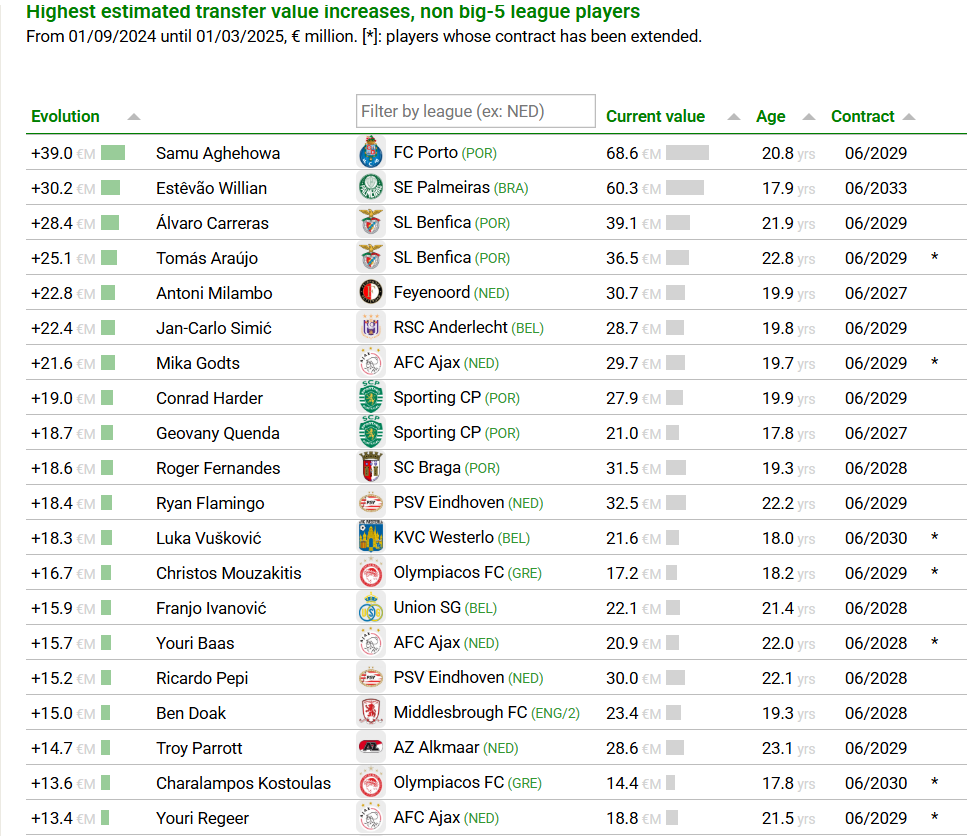
Task: Sort by Age column arrow
Action: 809,117
